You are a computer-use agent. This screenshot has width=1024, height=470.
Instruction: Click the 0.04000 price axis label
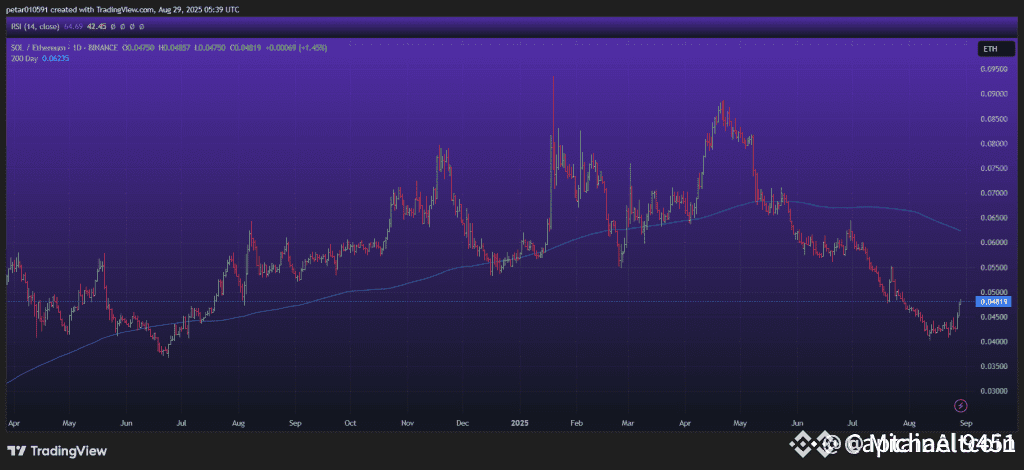point(994,341)
